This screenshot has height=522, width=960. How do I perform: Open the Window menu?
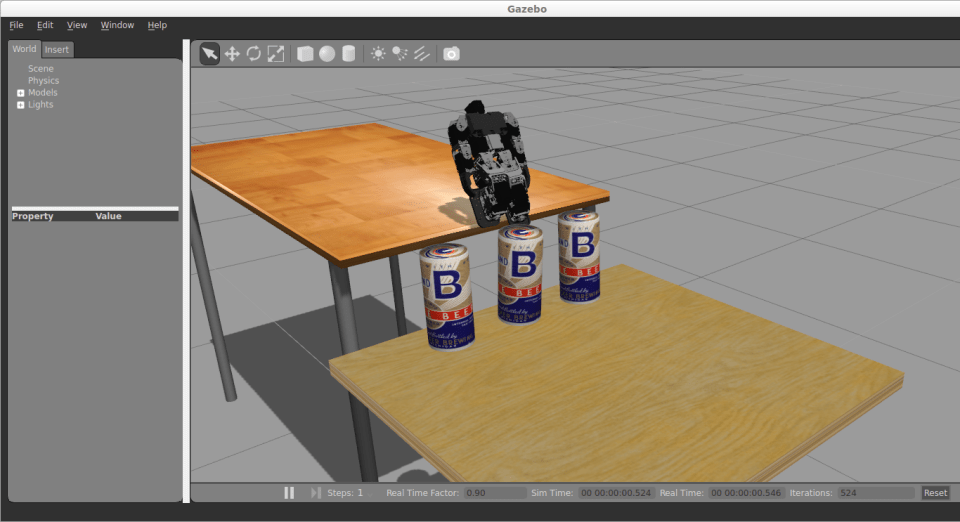[117, 25]
